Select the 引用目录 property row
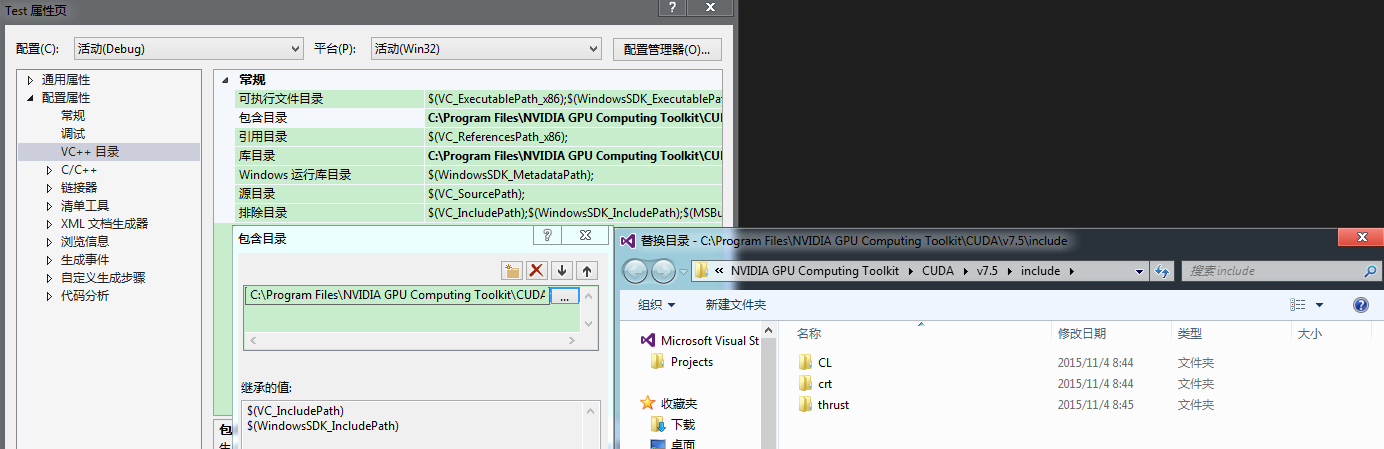This screenshot has width=1384, height=449. [x=477, y=137]
